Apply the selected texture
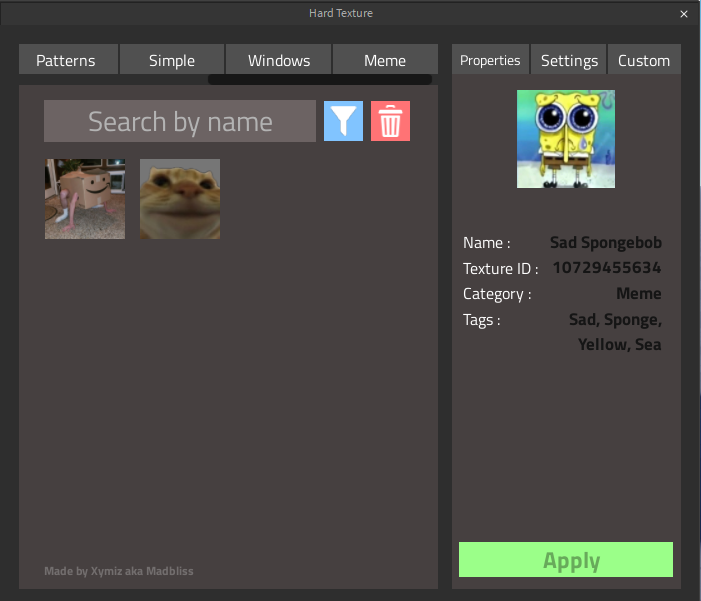This screenshot has width=701, height=601. pos(566,559)
